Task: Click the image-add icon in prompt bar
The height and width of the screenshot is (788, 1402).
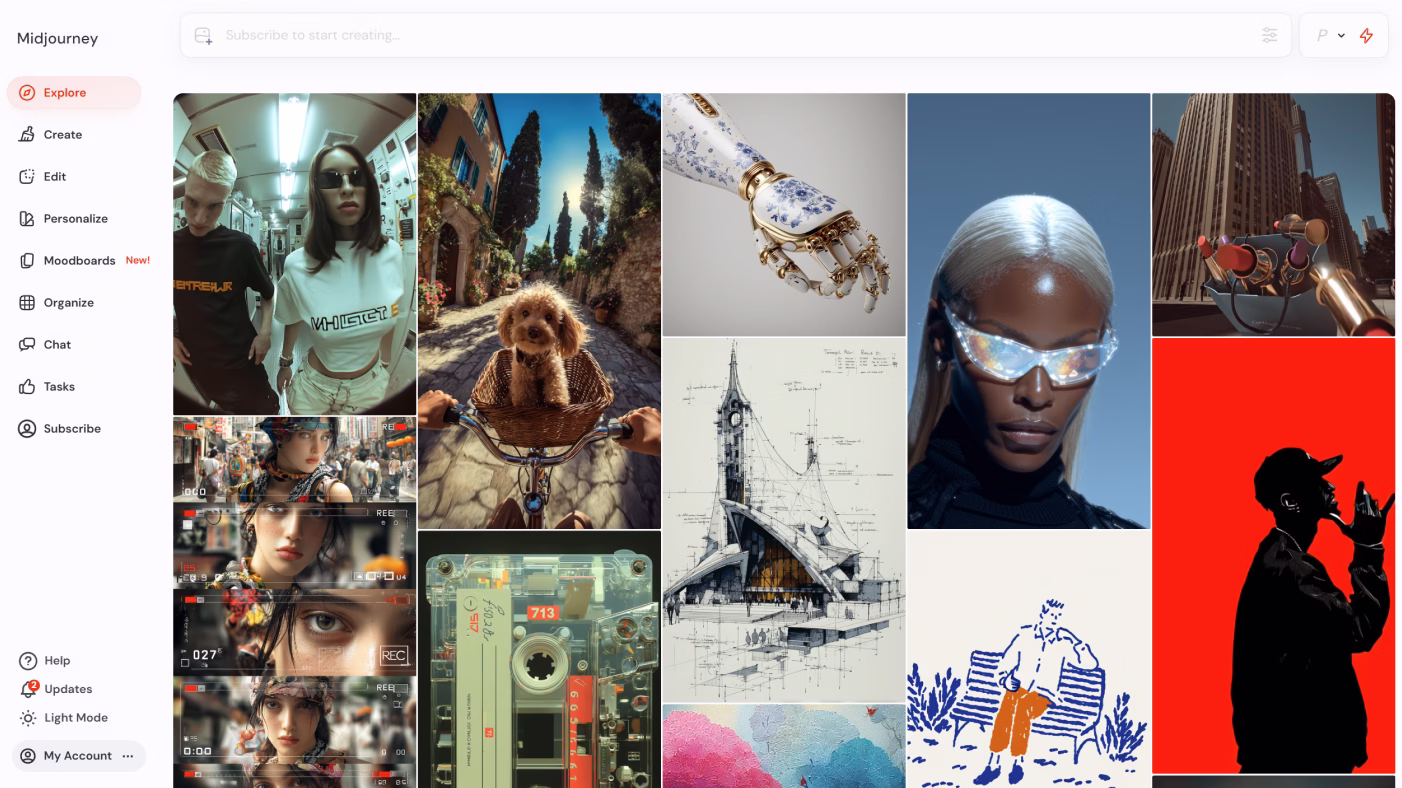Action: coord(203,36)
